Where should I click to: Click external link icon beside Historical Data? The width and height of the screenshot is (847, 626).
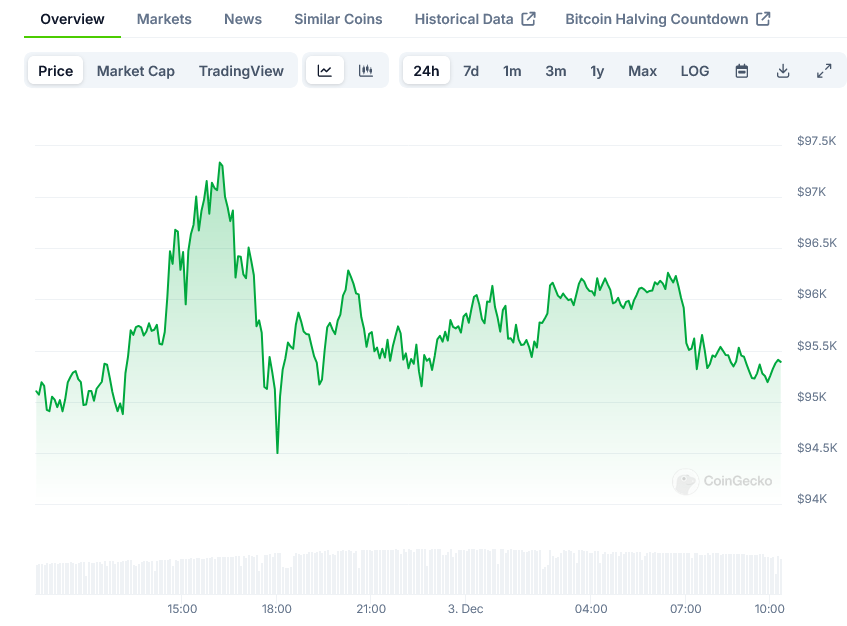pyautogui.click(x=529, y=19)
